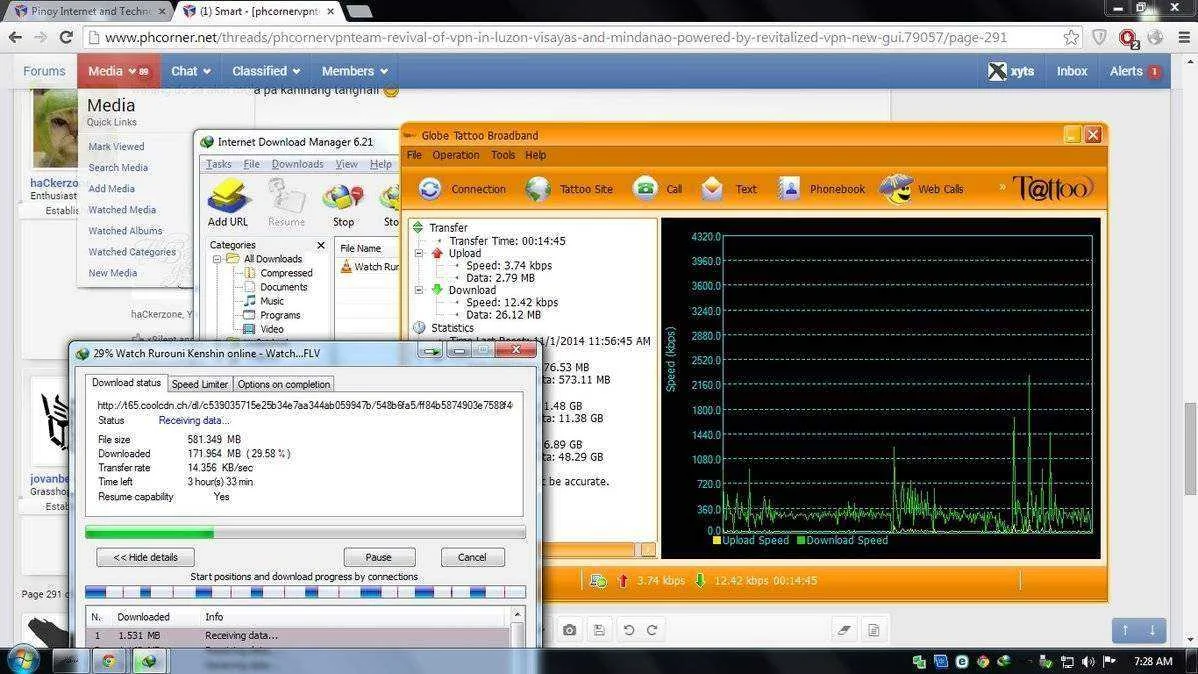
Task: Click the grey shield extension icon
Action: (x=1099, y=37)
